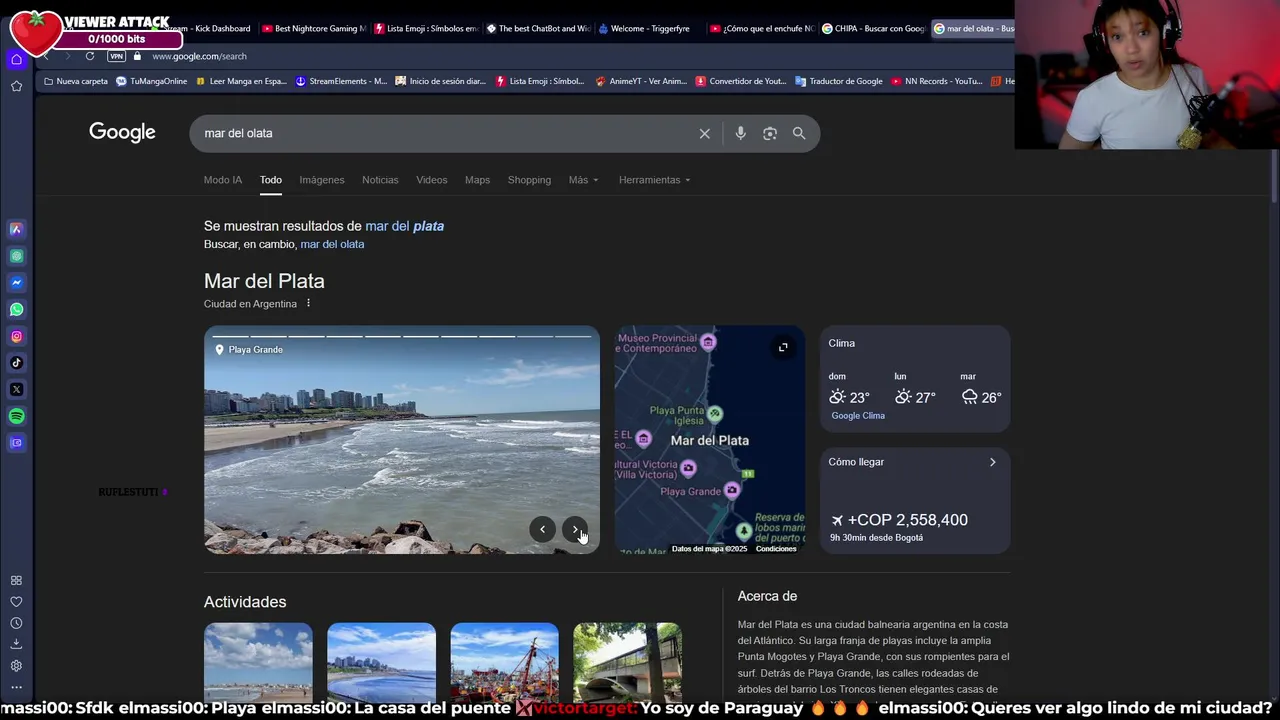Screen dimensions: 1280x720
Task: Open AnimeYT bookmark
Action: [x=641, y=81]
